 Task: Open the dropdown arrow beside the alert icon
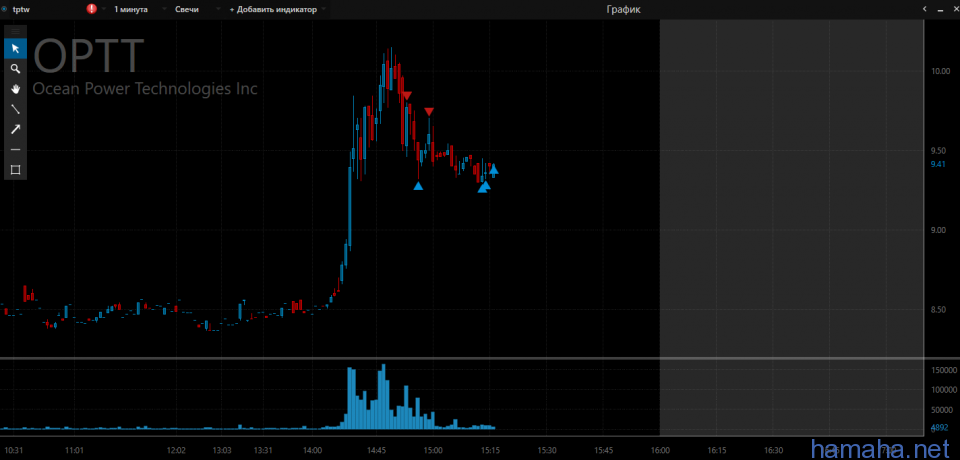tap(103, 9)
